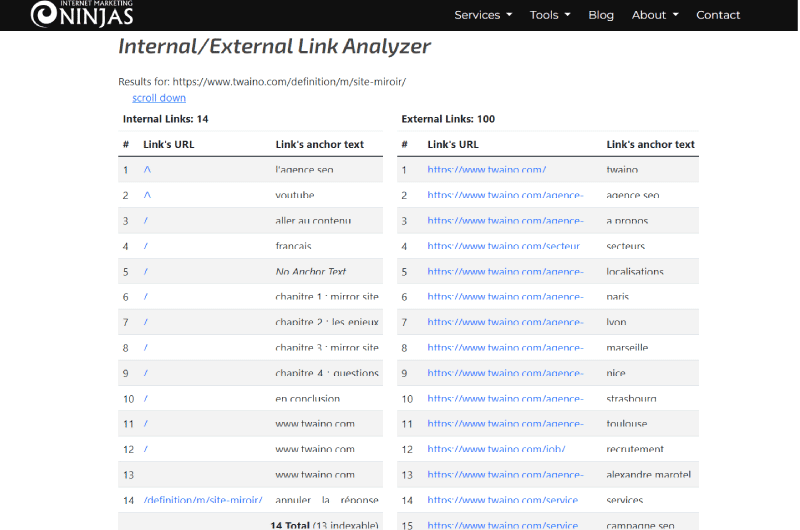Select the anchor text recrutement

coord(635,449)
